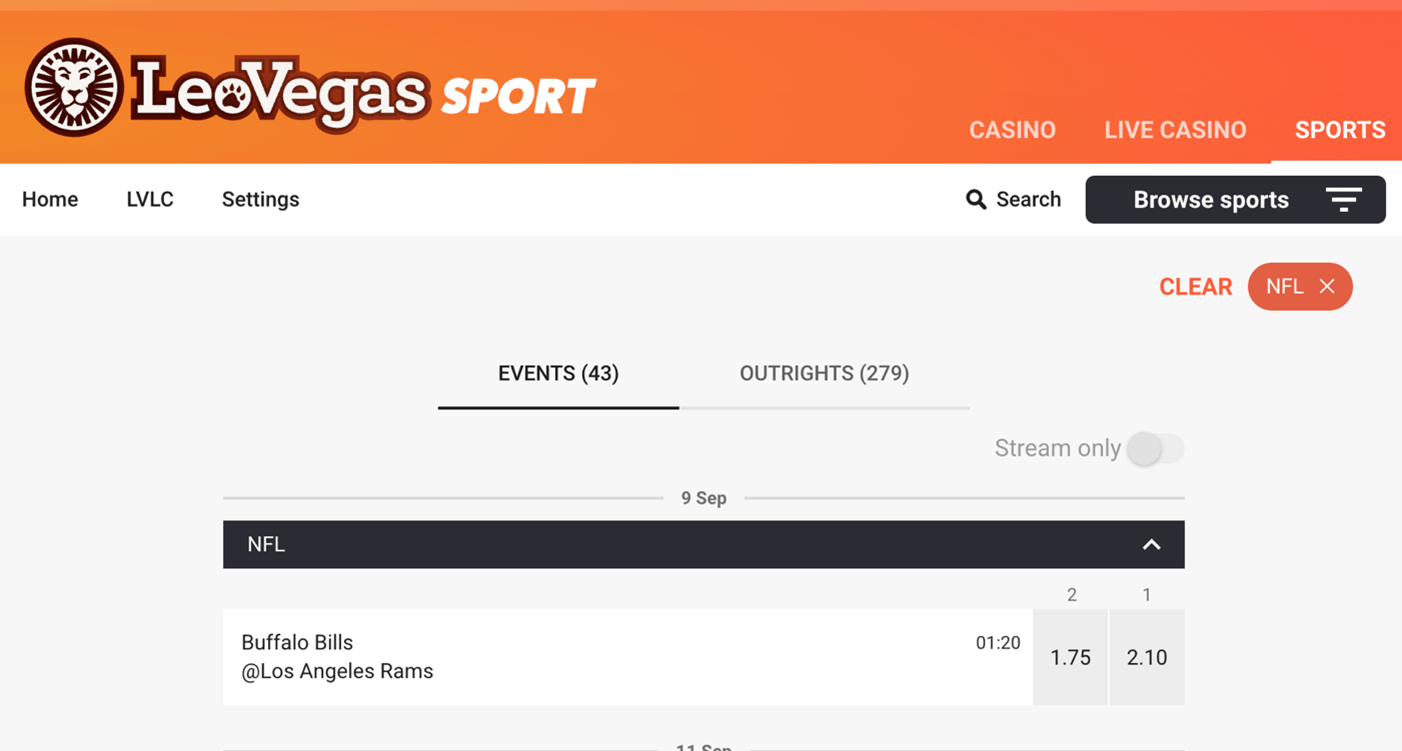Open the Buffalo Bills @Los Angeles Rams event

627,657
